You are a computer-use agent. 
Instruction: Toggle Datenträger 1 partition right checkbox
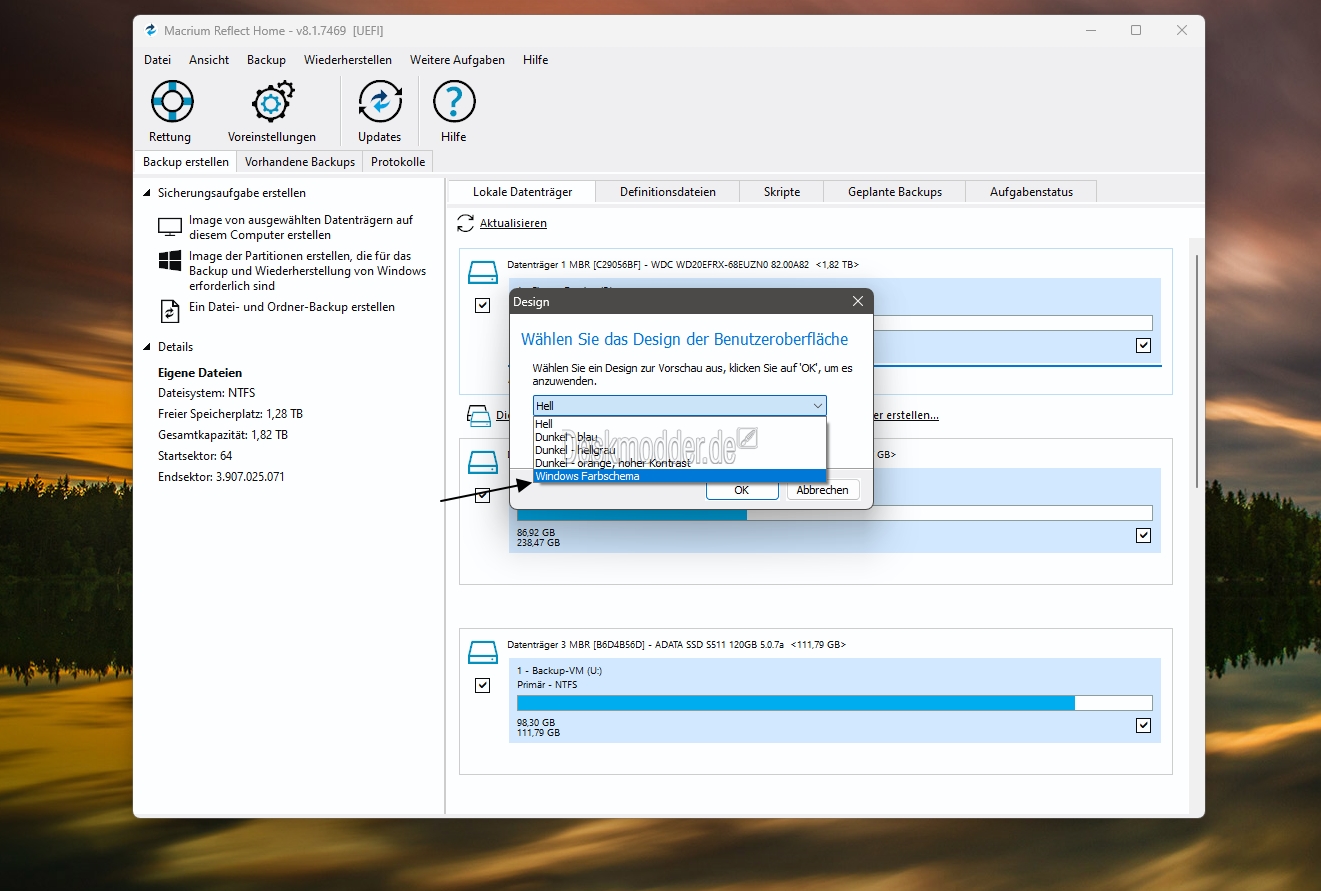point(1143,345)
